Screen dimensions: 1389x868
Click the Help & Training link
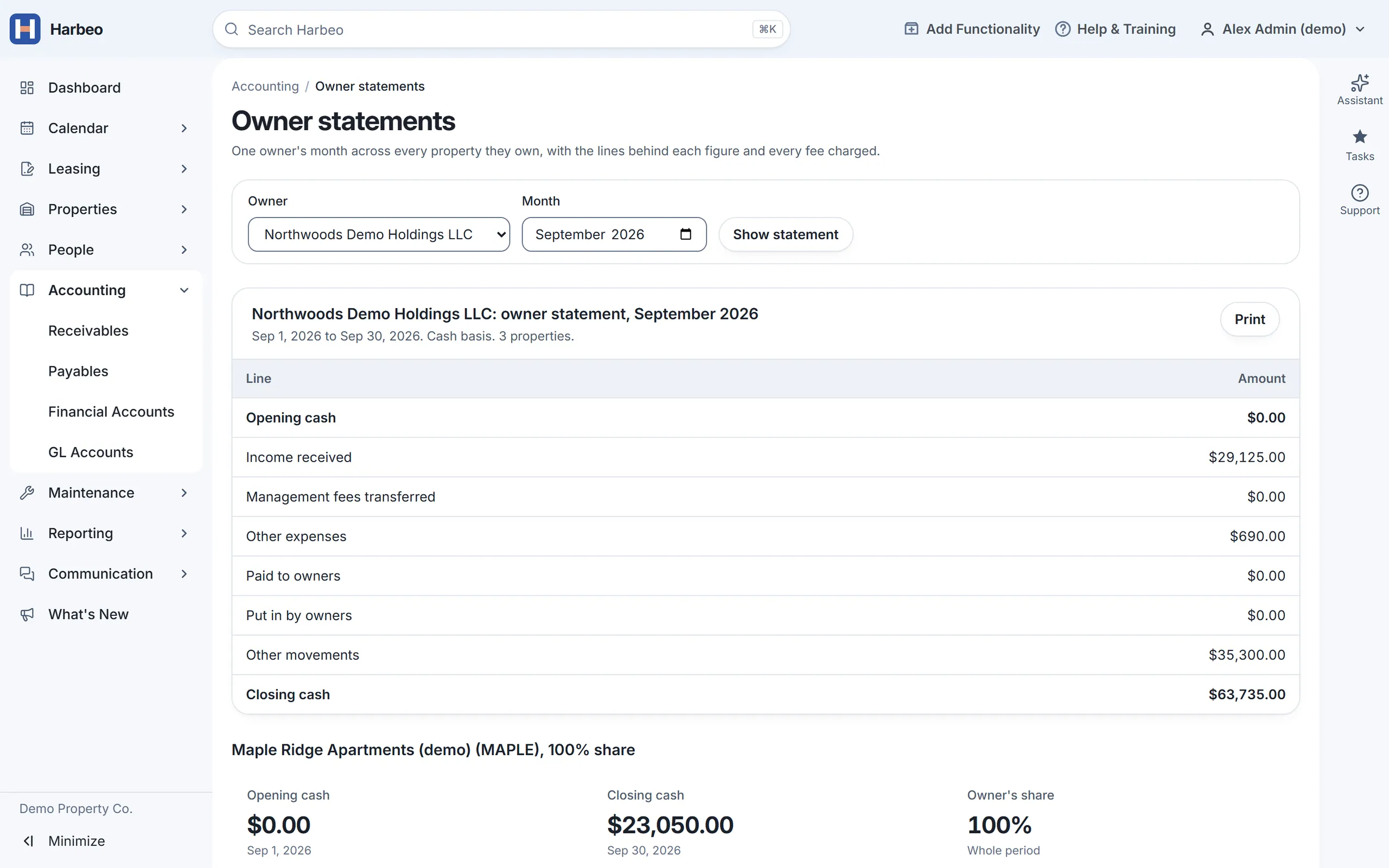pyautogui.click(x=1115, y=29)
